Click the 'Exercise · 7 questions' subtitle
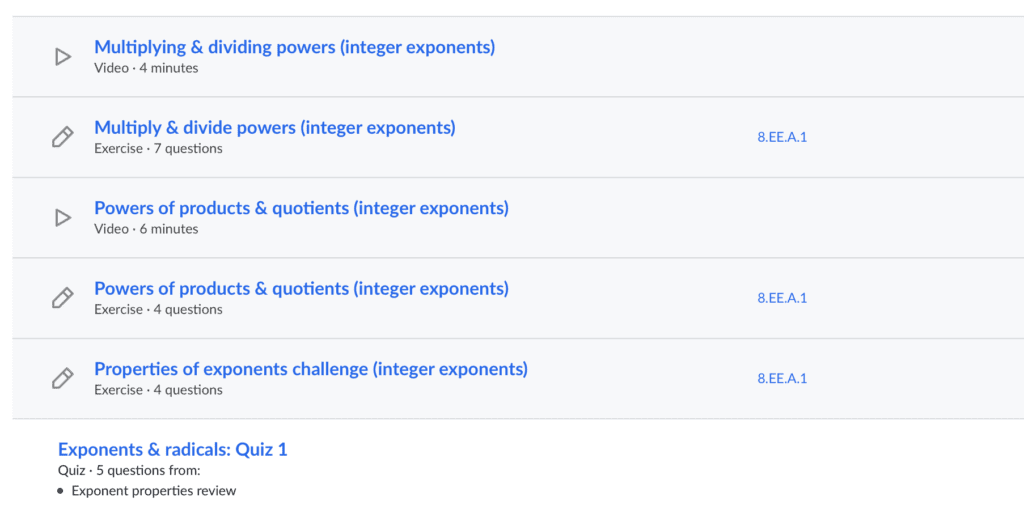Screen dimensions: 1024x518 (158, 148)
